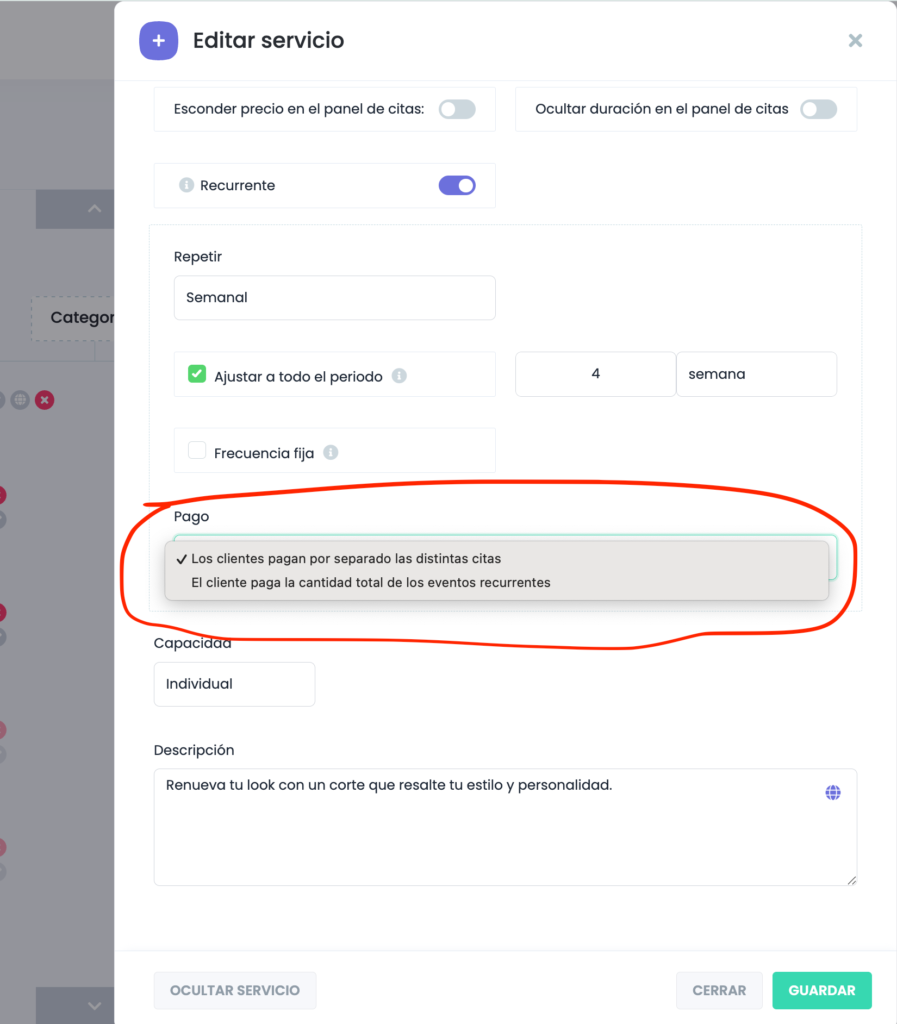
Task: Click the info icon next to Recurrente
Action: click(x=185, y=185)
